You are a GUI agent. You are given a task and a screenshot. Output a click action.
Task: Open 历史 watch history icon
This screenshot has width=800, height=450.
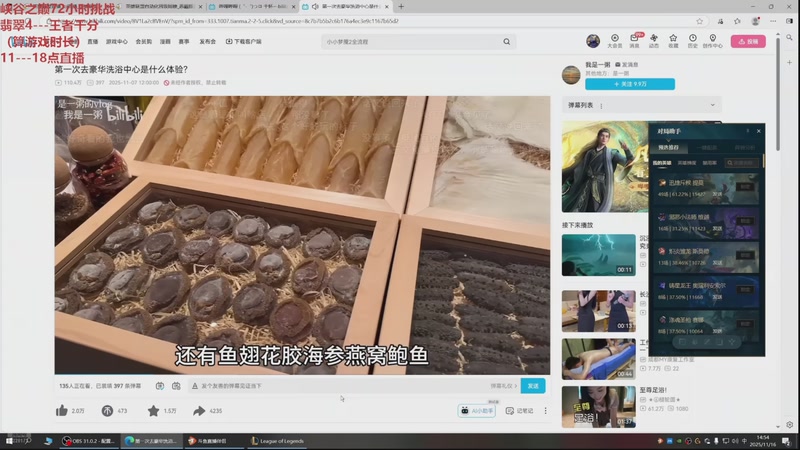point(693,41)
